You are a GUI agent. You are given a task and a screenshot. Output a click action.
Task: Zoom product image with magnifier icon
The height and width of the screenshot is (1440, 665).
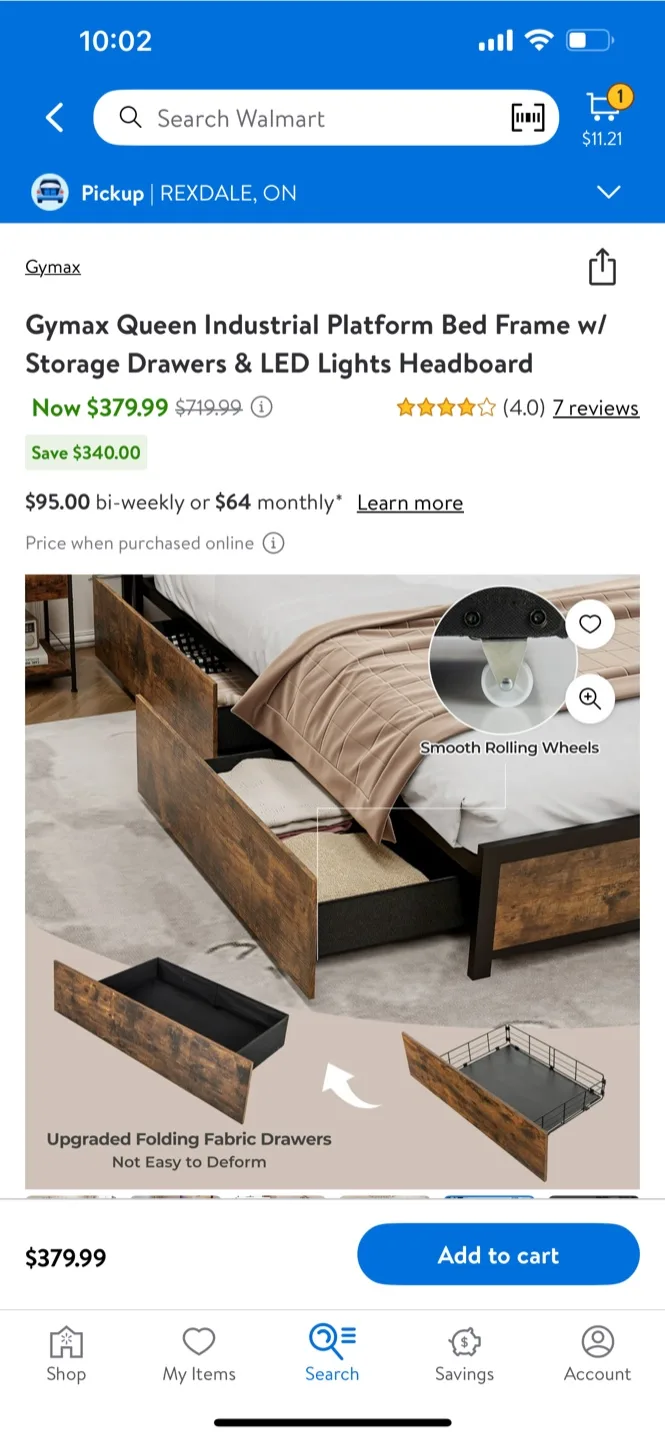[x=590, y=699]
